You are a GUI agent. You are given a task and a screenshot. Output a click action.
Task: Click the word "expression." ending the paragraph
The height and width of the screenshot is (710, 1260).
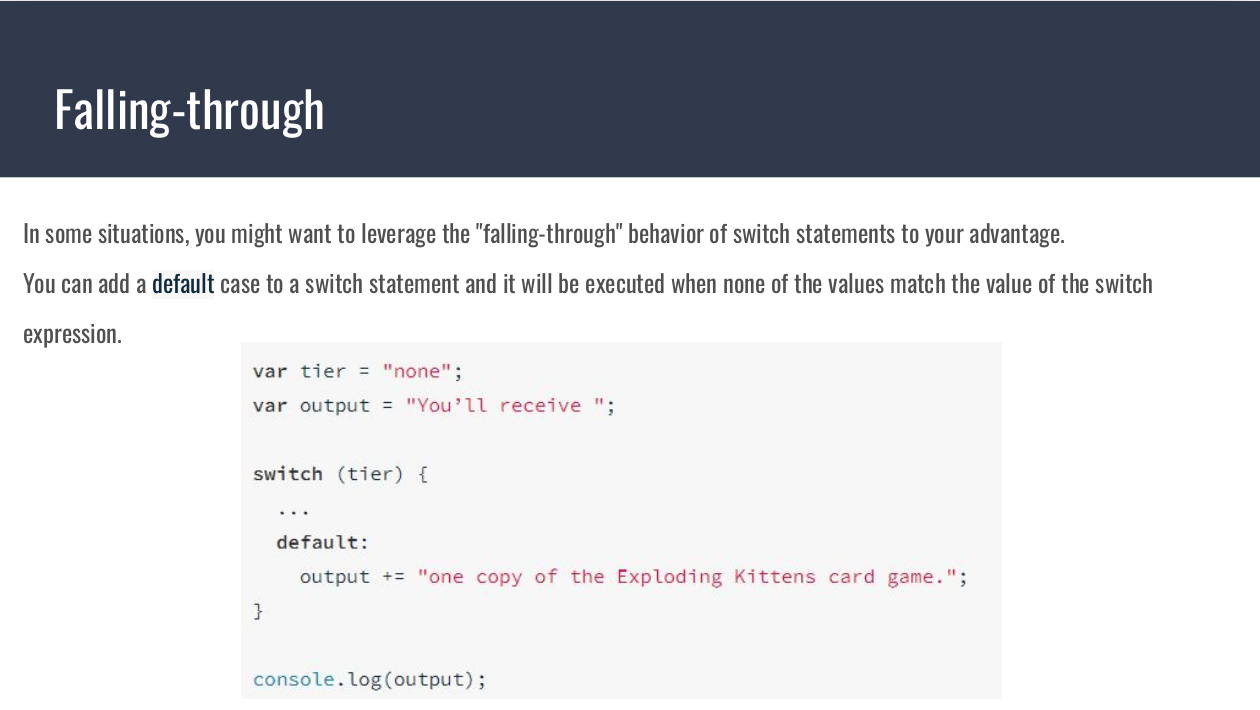tap(72, 334)
